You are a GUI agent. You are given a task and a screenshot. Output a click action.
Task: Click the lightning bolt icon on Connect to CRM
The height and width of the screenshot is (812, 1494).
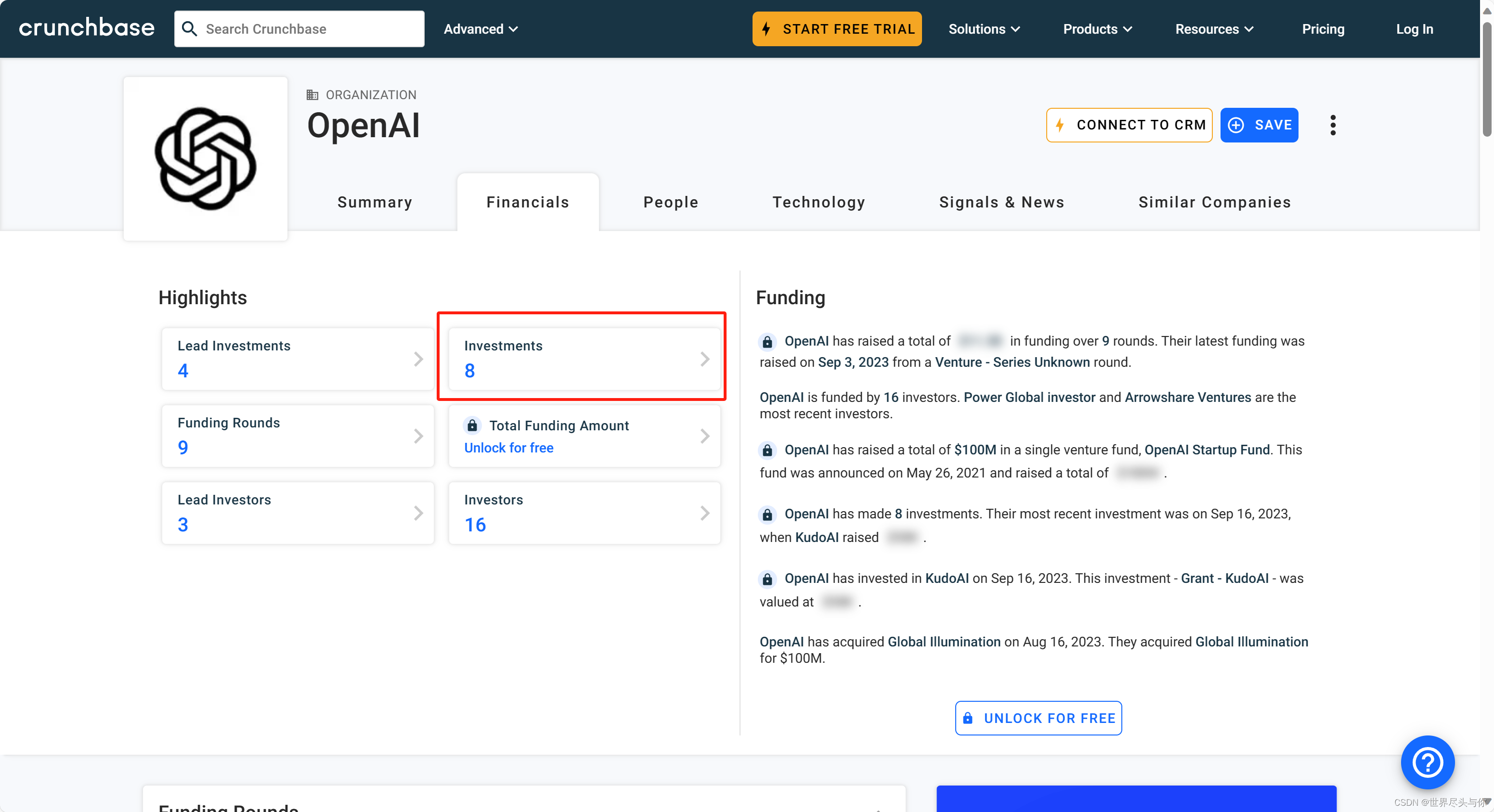coord(1062,125)
